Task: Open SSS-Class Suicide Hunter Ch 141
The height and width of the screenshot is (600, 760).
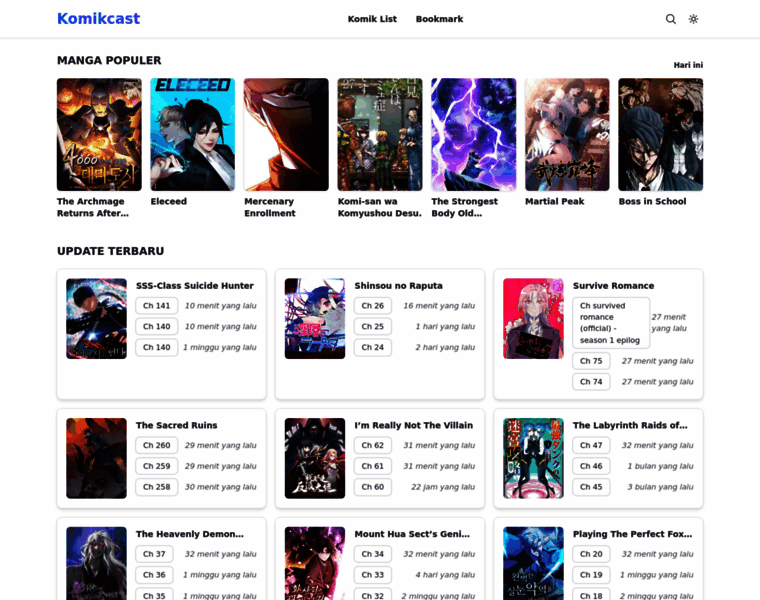Action: [x=157, y=306]
